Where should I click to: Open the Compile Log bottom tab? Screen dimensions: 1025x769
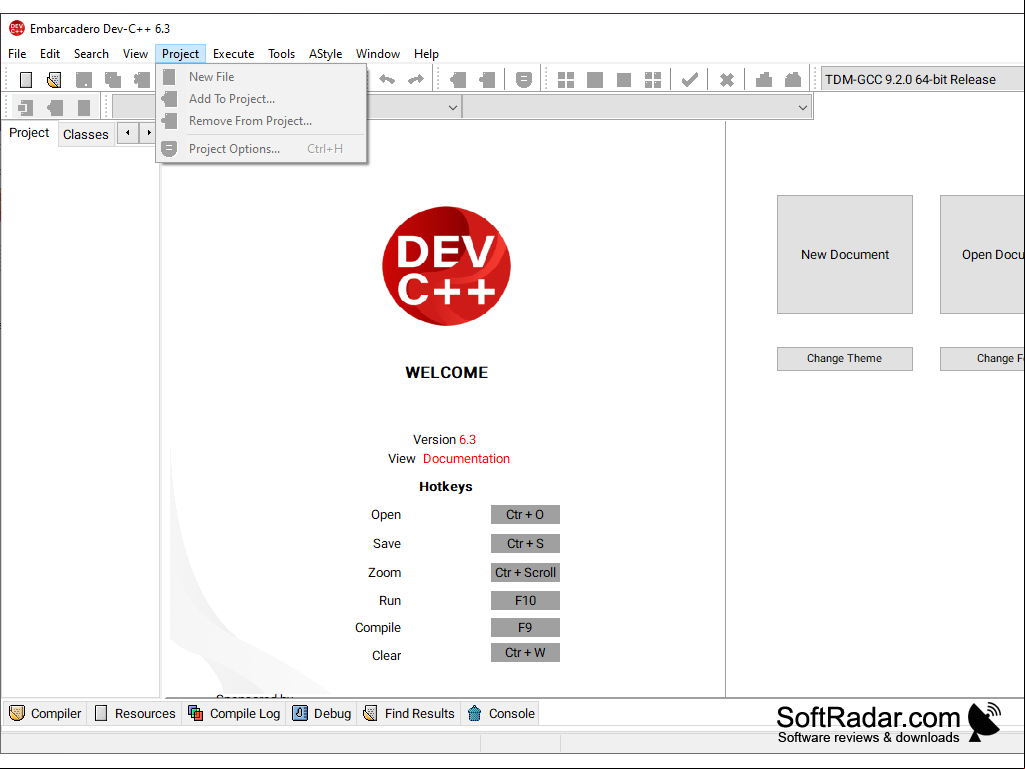click(x=234, y=713)
